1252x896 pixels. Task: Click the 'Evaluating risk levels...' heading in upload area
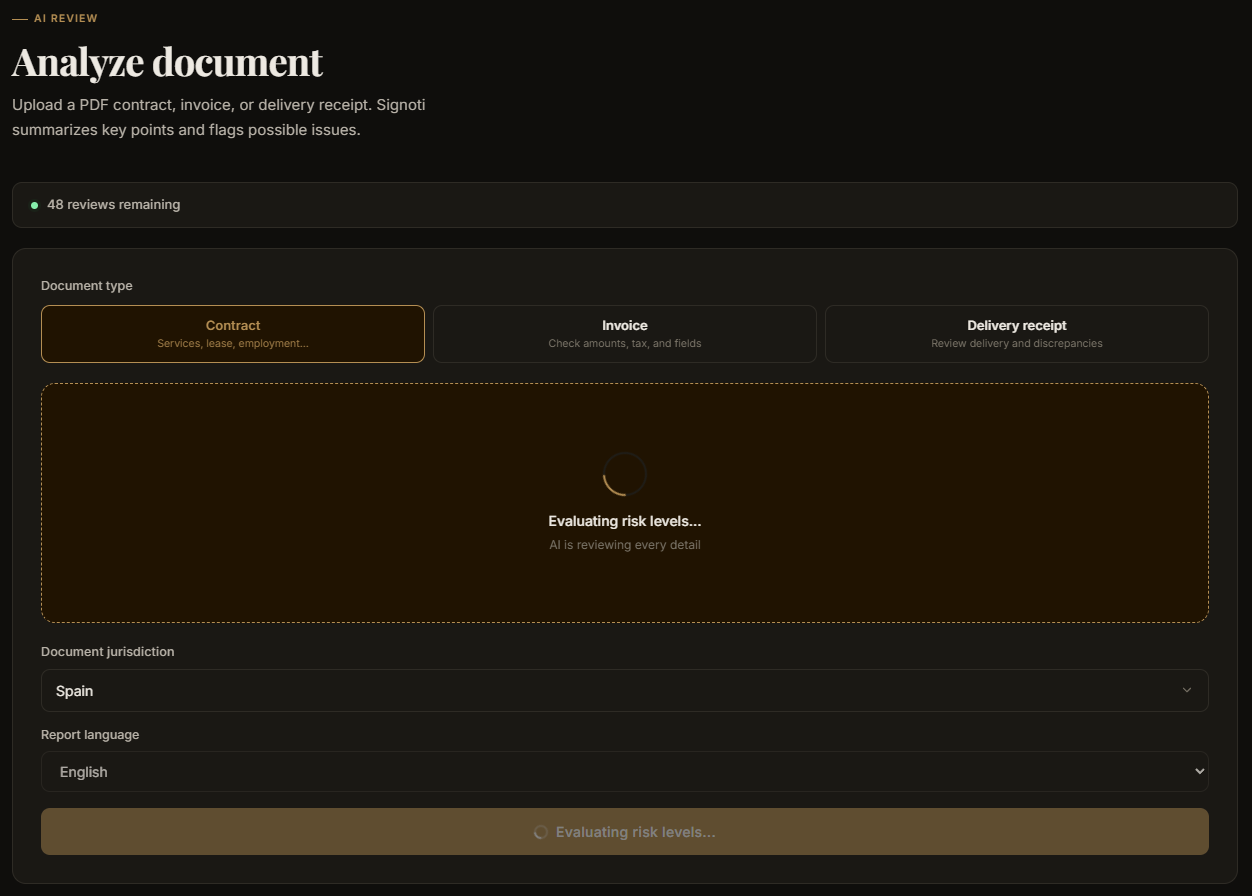click(625, 521)
